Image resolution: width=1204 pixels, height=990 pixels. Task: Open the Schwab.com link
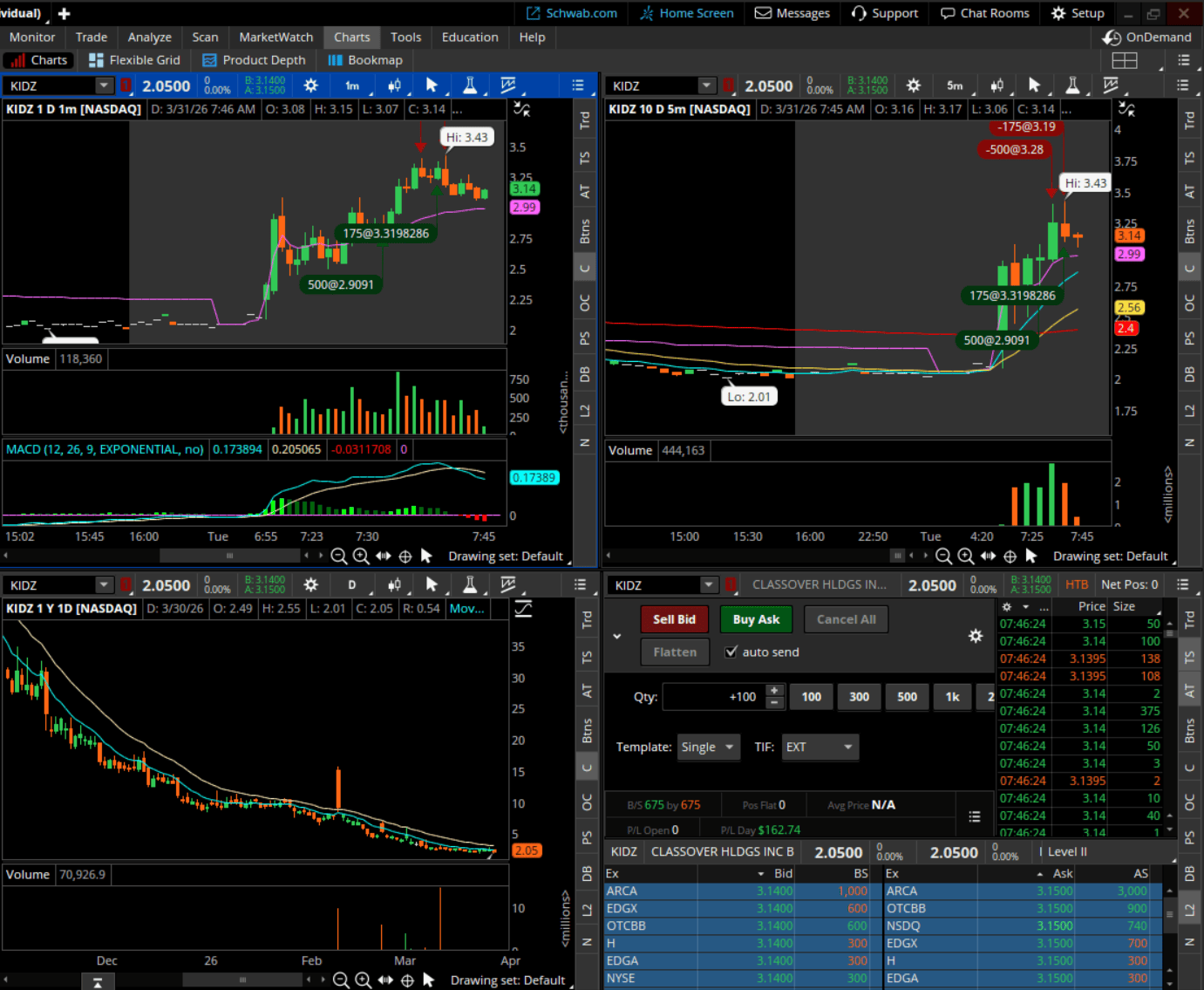tap(572, 13)
